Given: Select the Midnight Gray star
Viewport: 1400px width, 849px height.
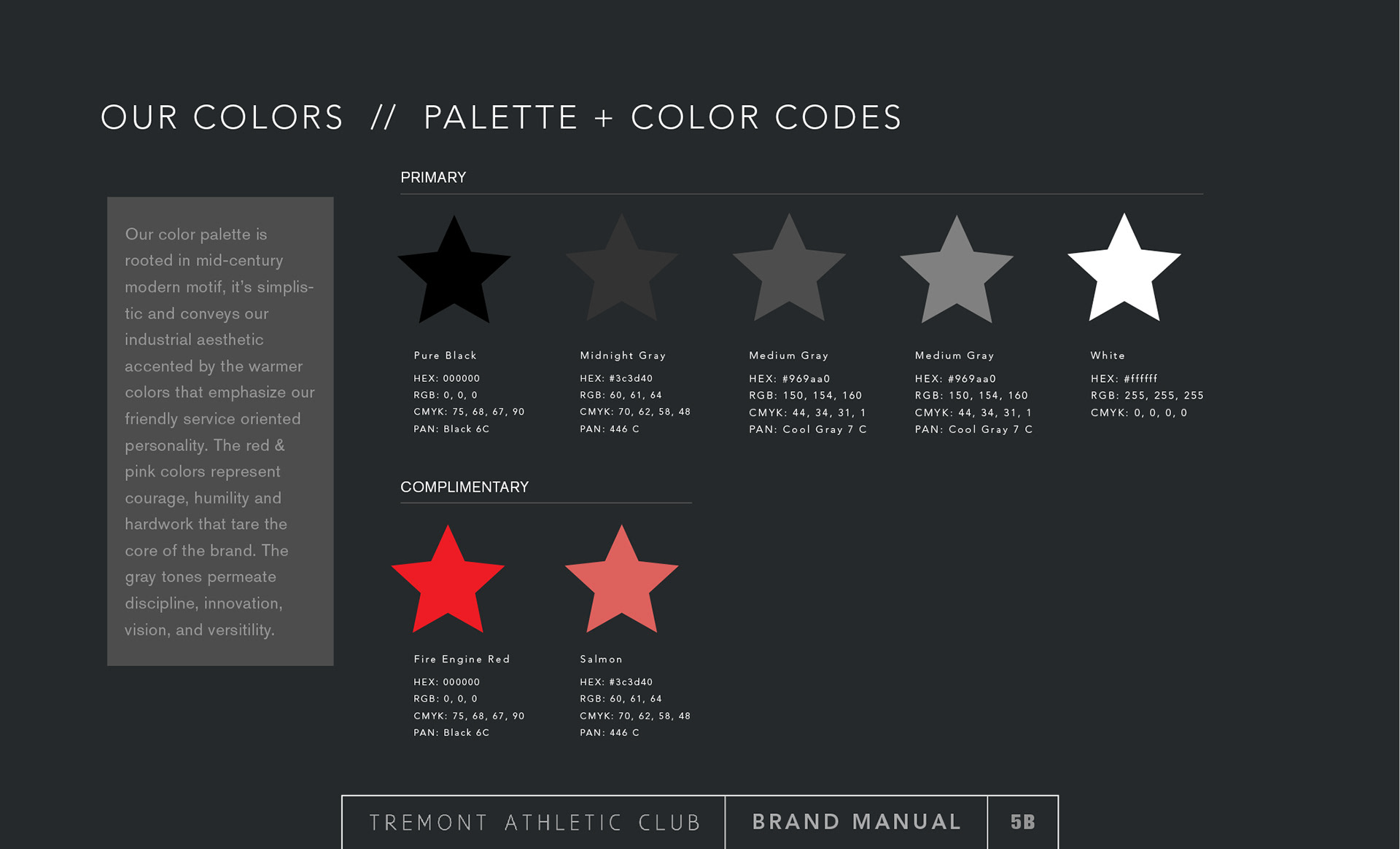Looking at the screenshot, I should 621,273.
